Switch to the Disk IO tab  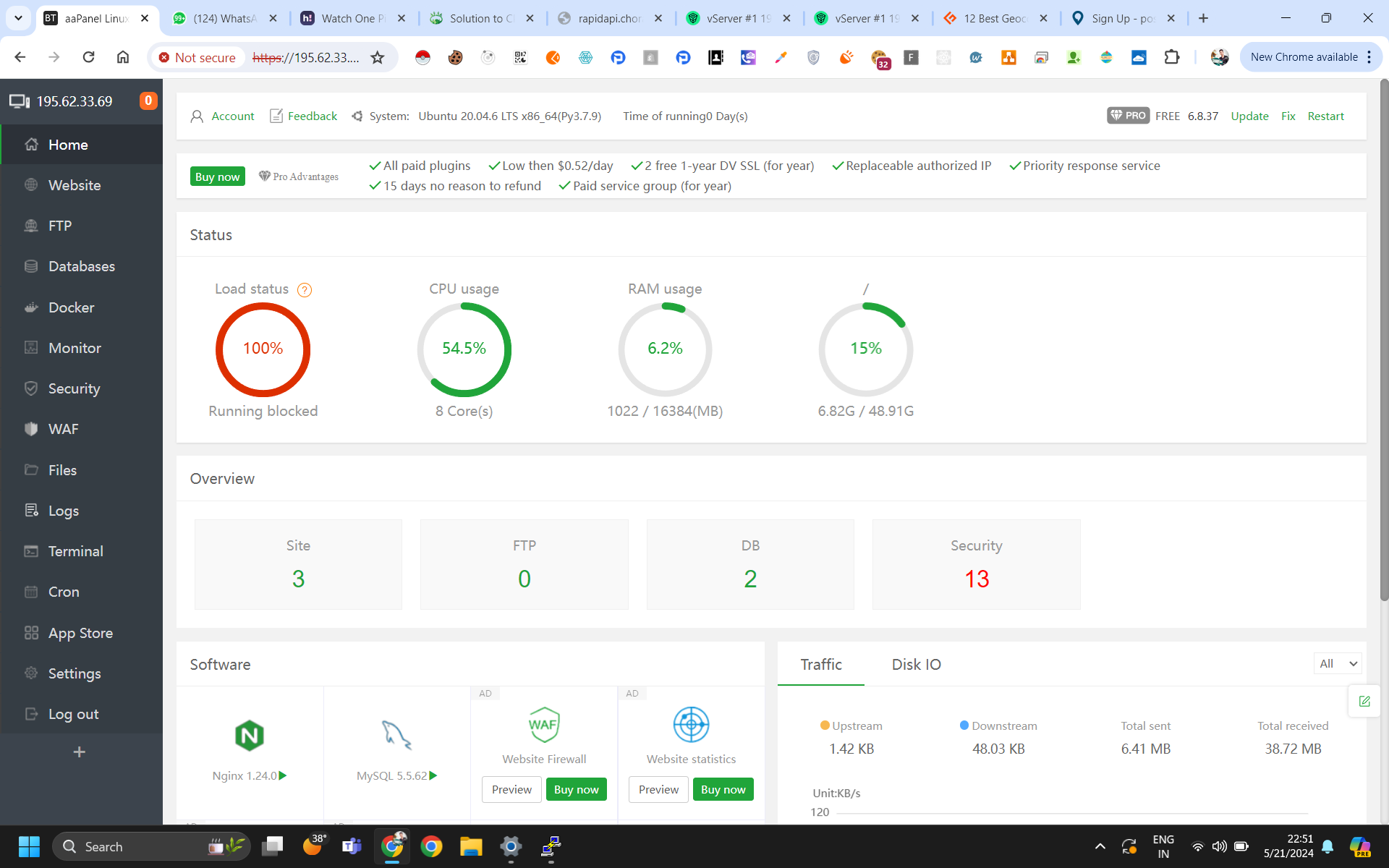(916, 664)
